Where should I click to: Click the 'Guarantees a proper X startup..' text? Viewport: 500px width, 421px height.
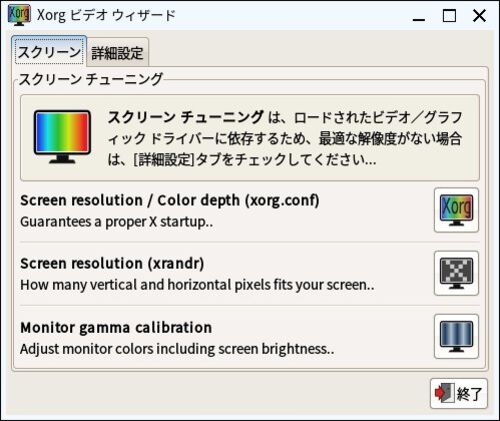tap(117, 222)
